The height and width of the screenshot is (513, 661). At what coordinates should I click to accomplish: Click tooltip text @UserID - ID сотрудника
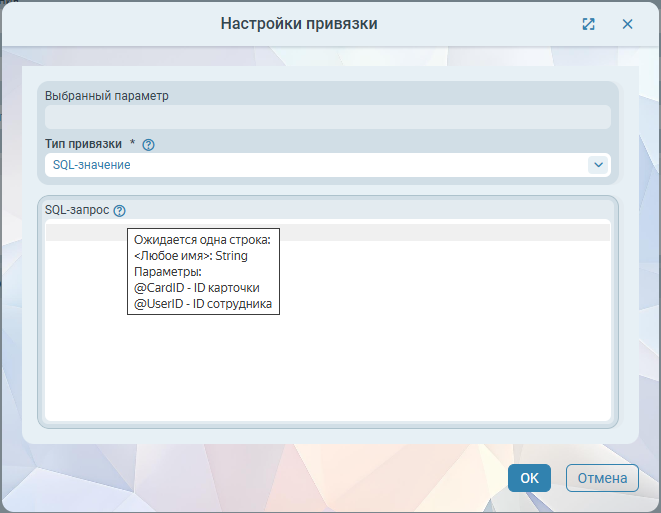(x=202, y=304)
